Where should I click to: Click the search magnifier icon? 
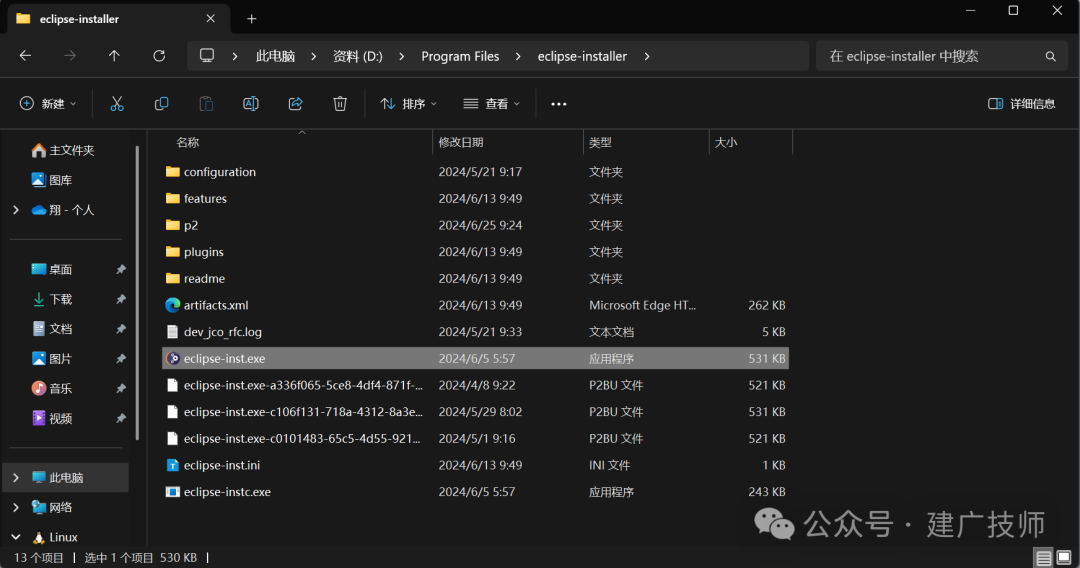point(1050,56)
